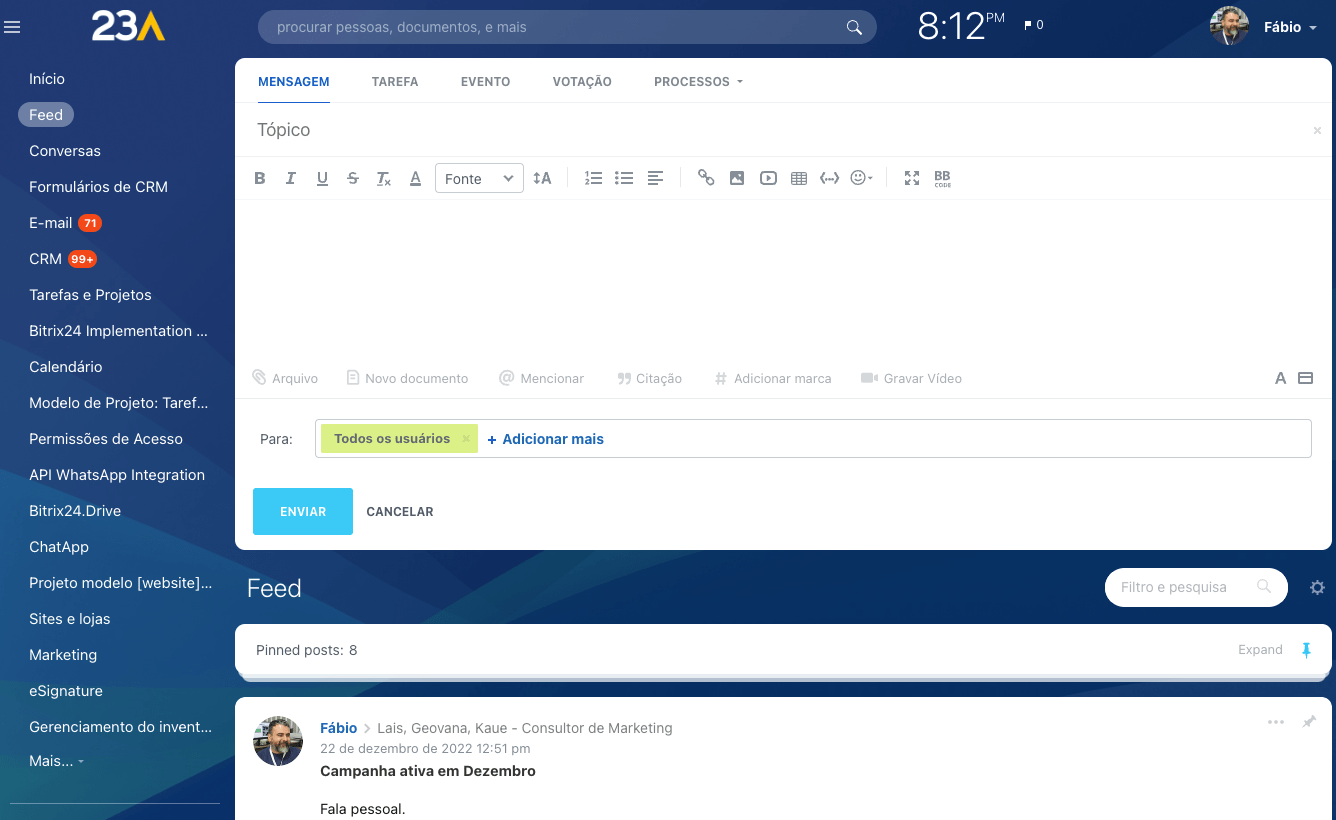Switch to the TAREFA tab

(x=394, y=81)
